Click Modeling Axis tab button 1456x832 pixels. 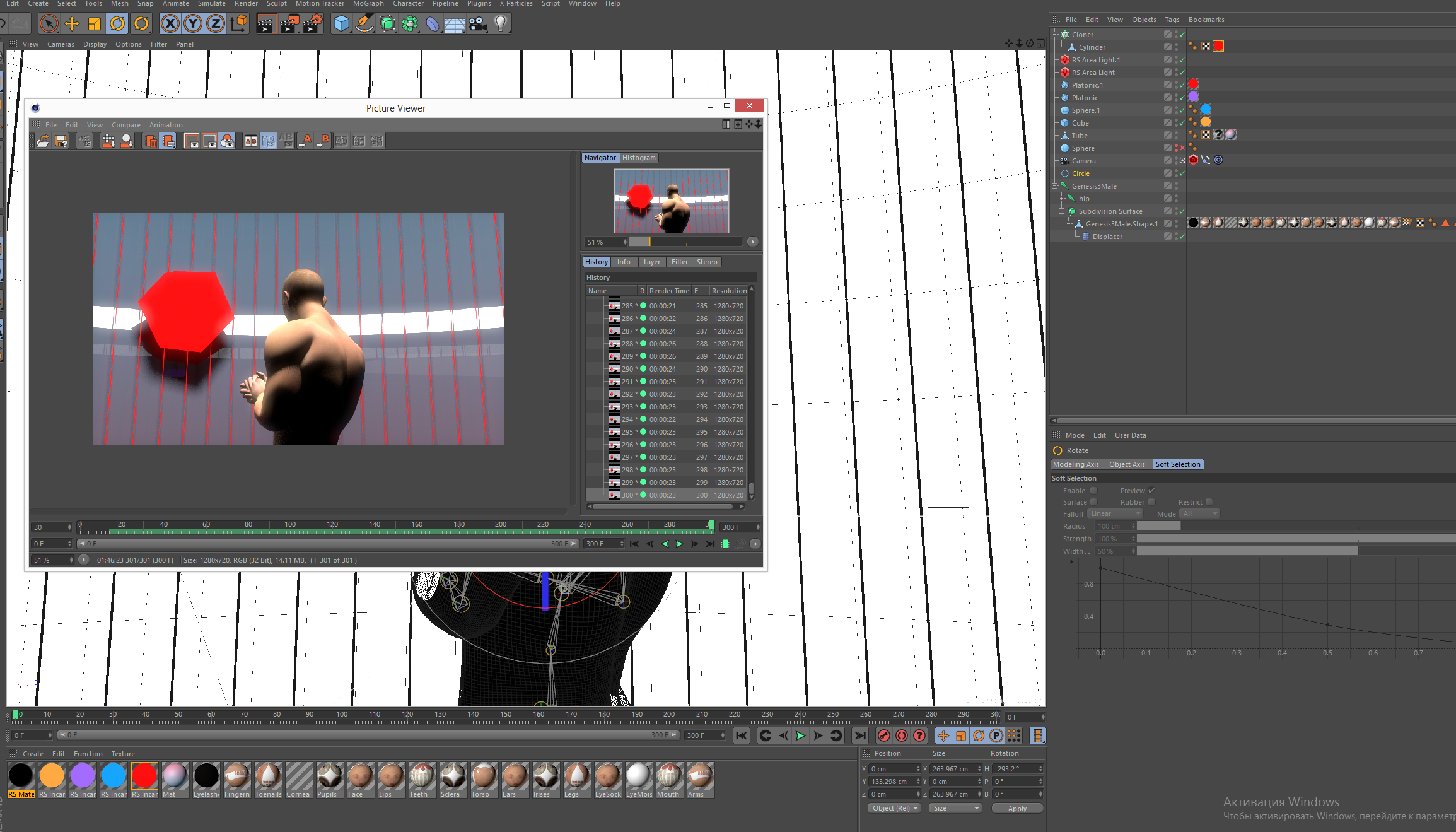point(1076,464)
